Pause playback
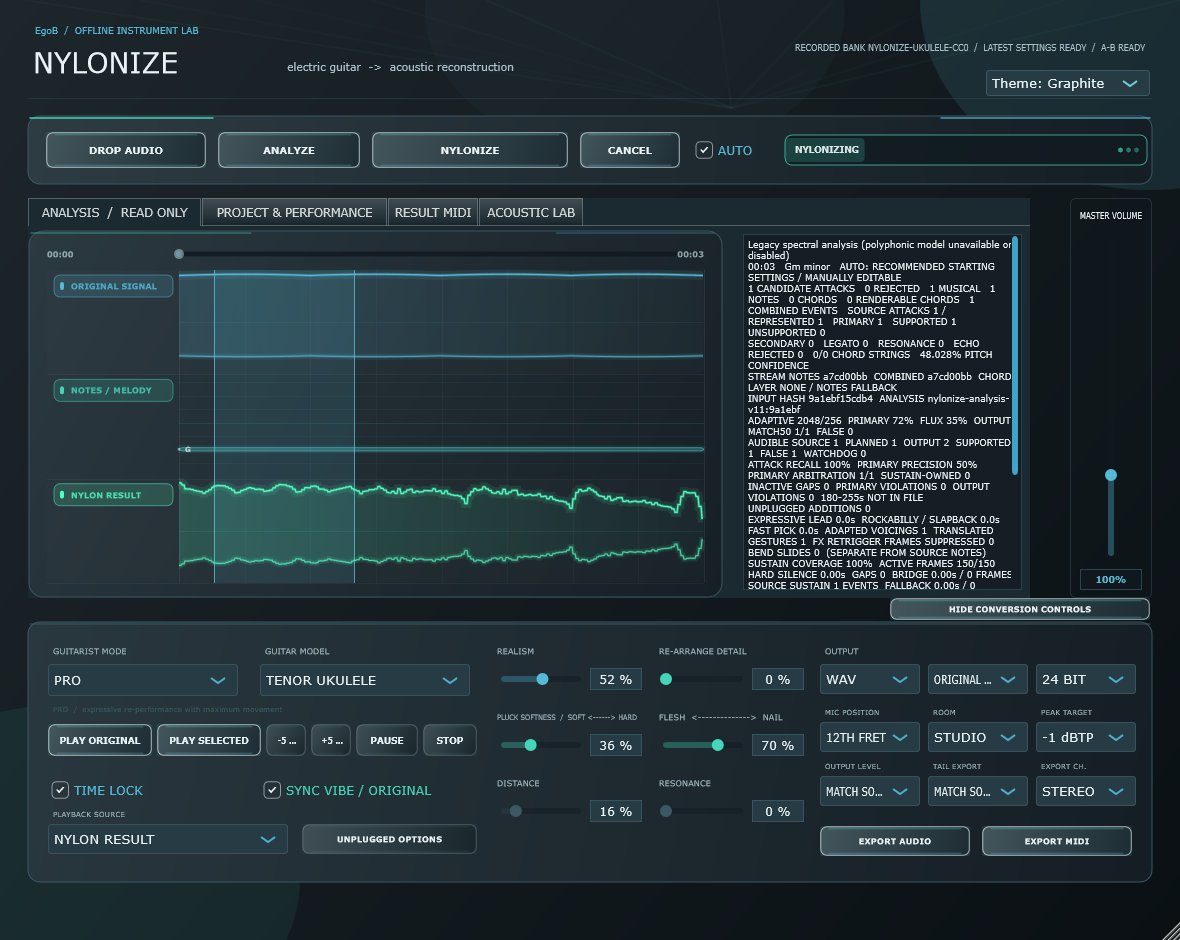Image resolution: width=1180 pixels, height=940 pixels. click(387, 740)
